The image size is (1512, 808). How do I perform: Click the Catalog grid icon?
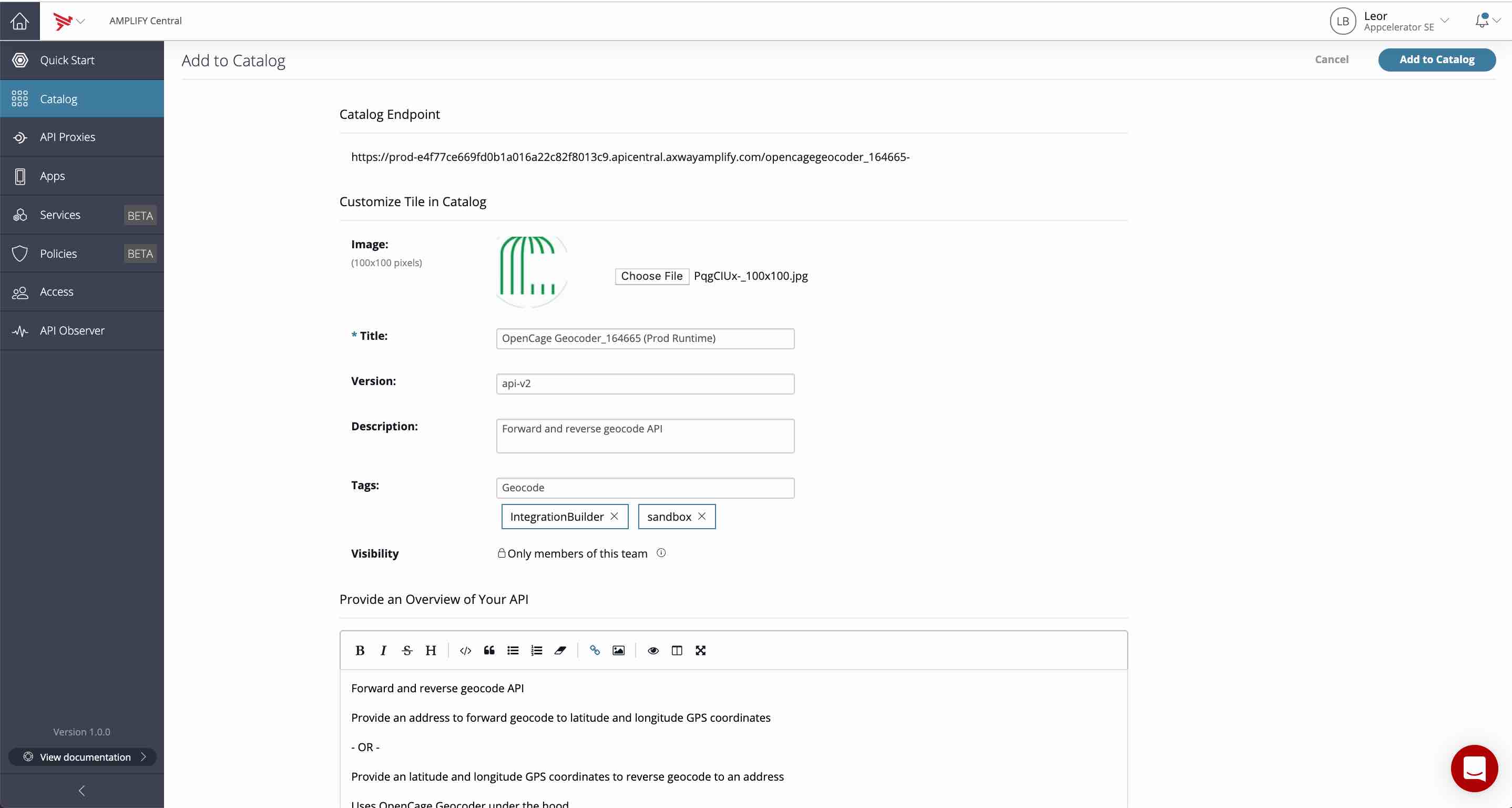point(20,99)
